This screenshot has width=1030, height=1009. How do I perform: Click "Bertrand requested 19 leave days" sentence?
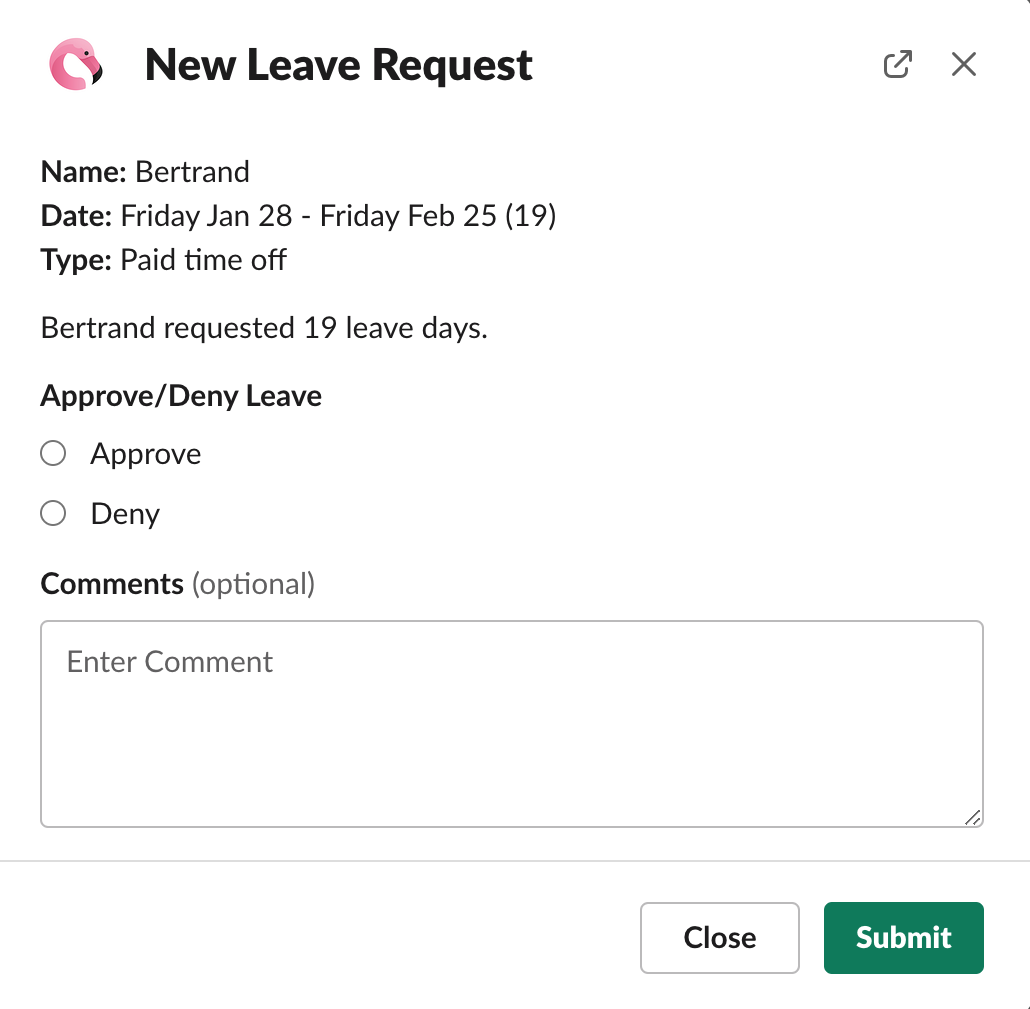pos(264,328)
